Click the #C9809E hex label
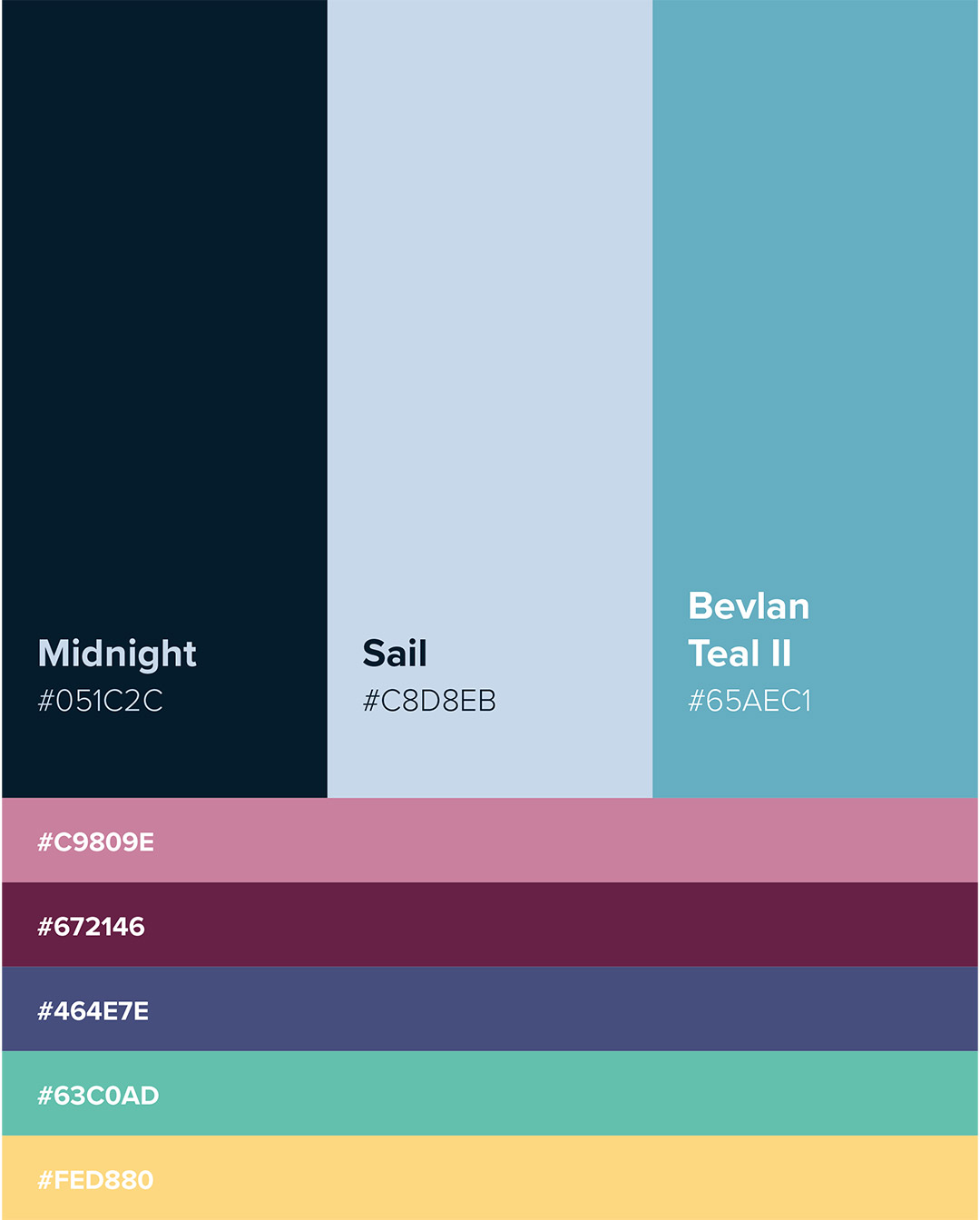The height and width of the screenshot is (1220, 980). coord(96,842)
